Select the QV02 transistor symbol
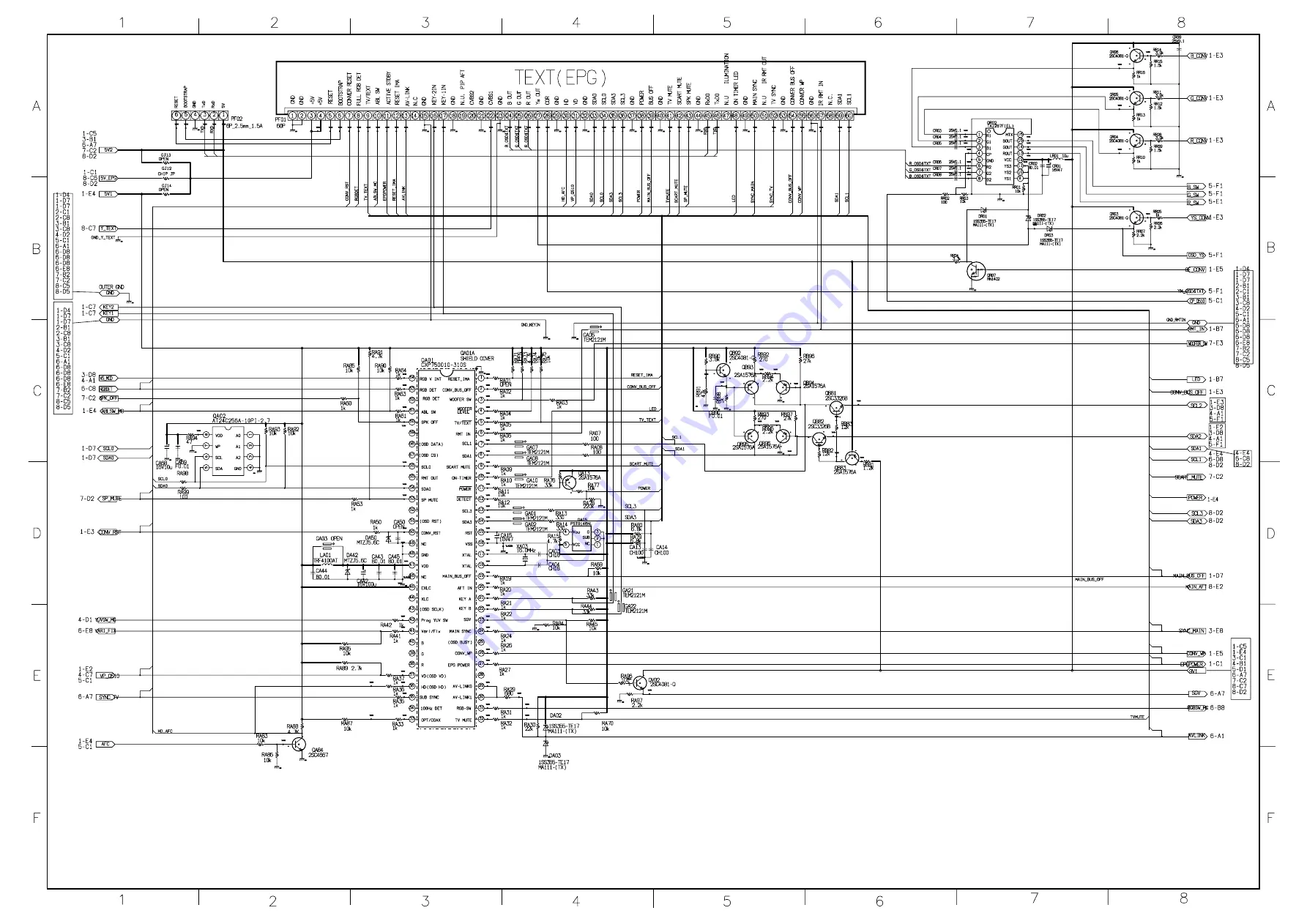 (x=641, y=684)
